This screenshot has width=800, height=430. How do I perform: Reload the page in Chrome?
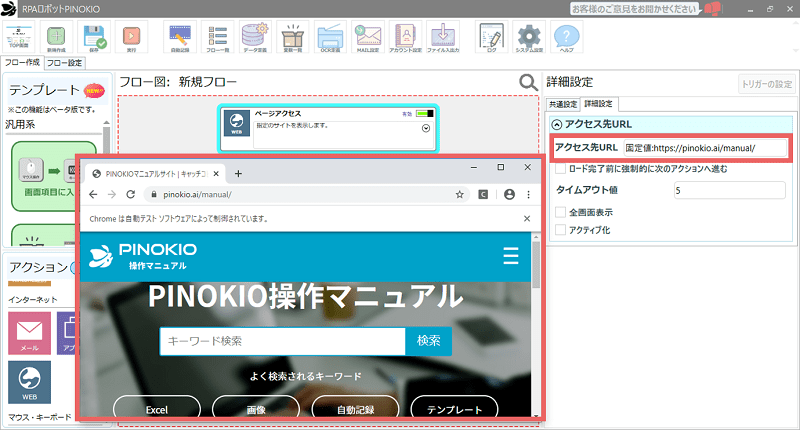point(131,194)
